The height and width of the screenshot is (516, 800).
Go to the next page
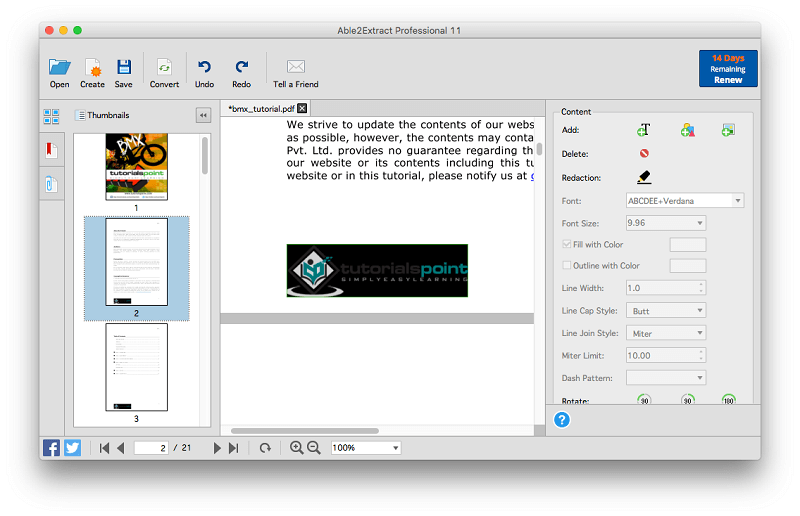pos(217,448)
